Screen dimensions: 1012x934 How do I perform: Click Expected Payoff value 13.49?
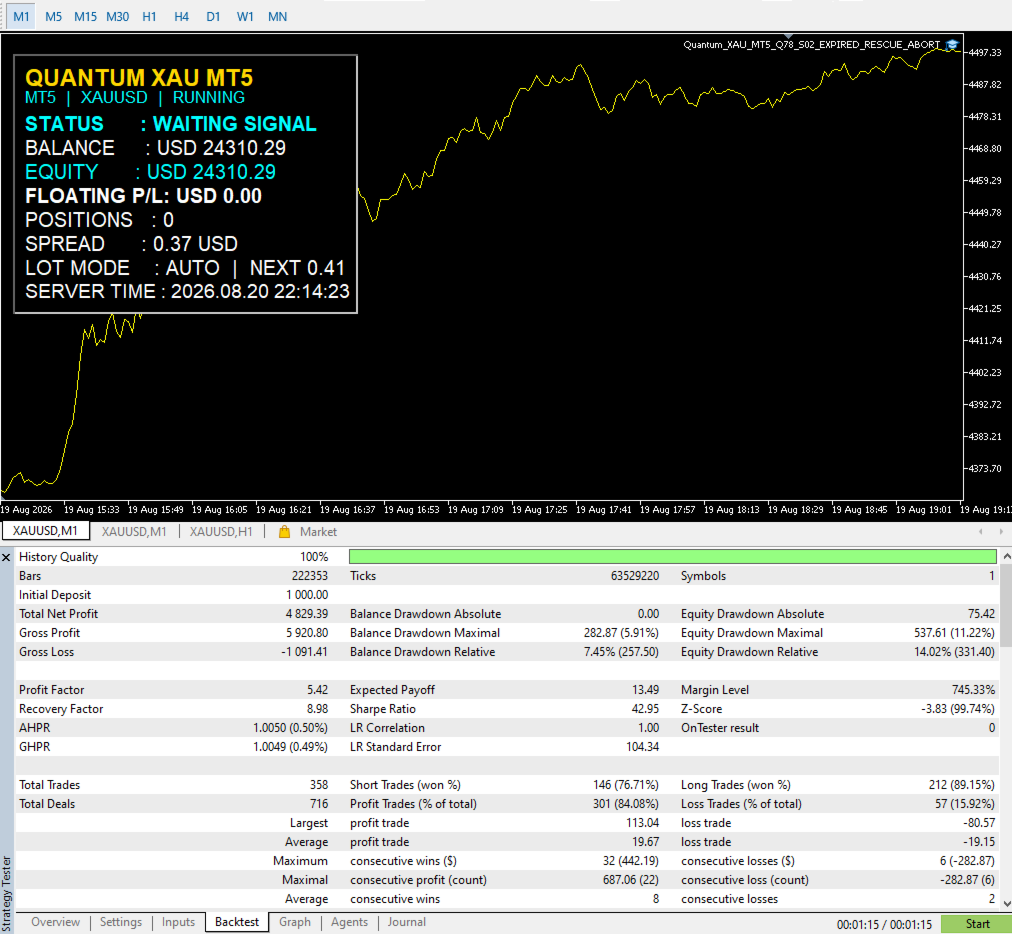coord(645,690)
